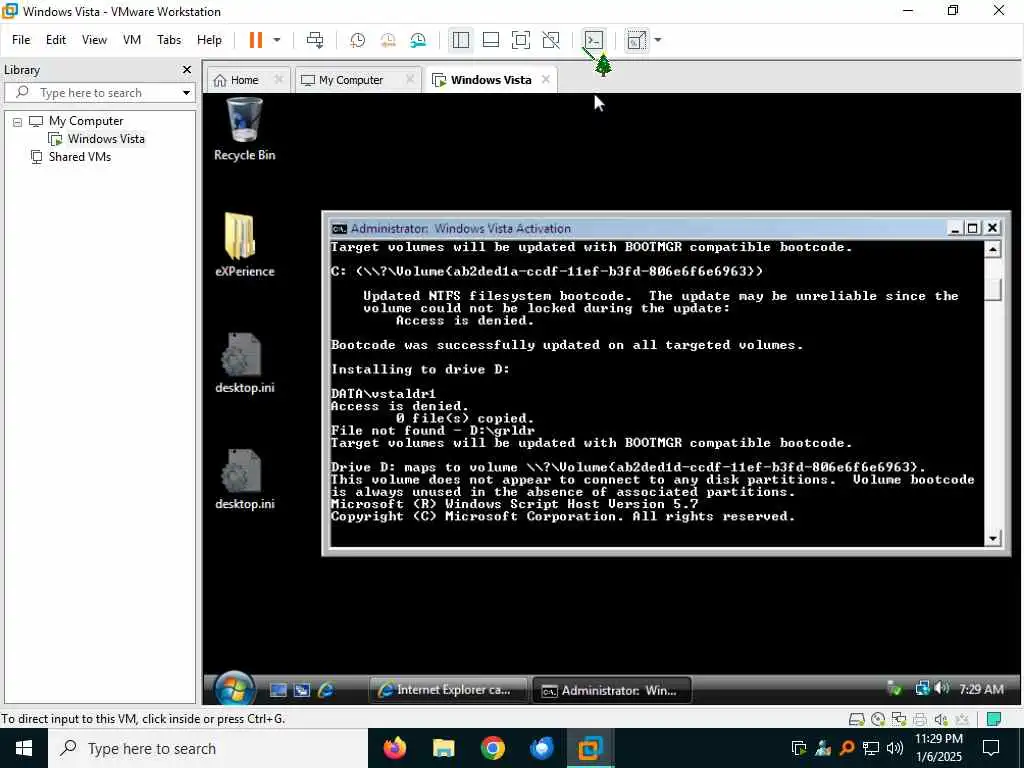1024x768 pixels.
Task: Click the Vista volume tray icon
Action: click(941, 688)
